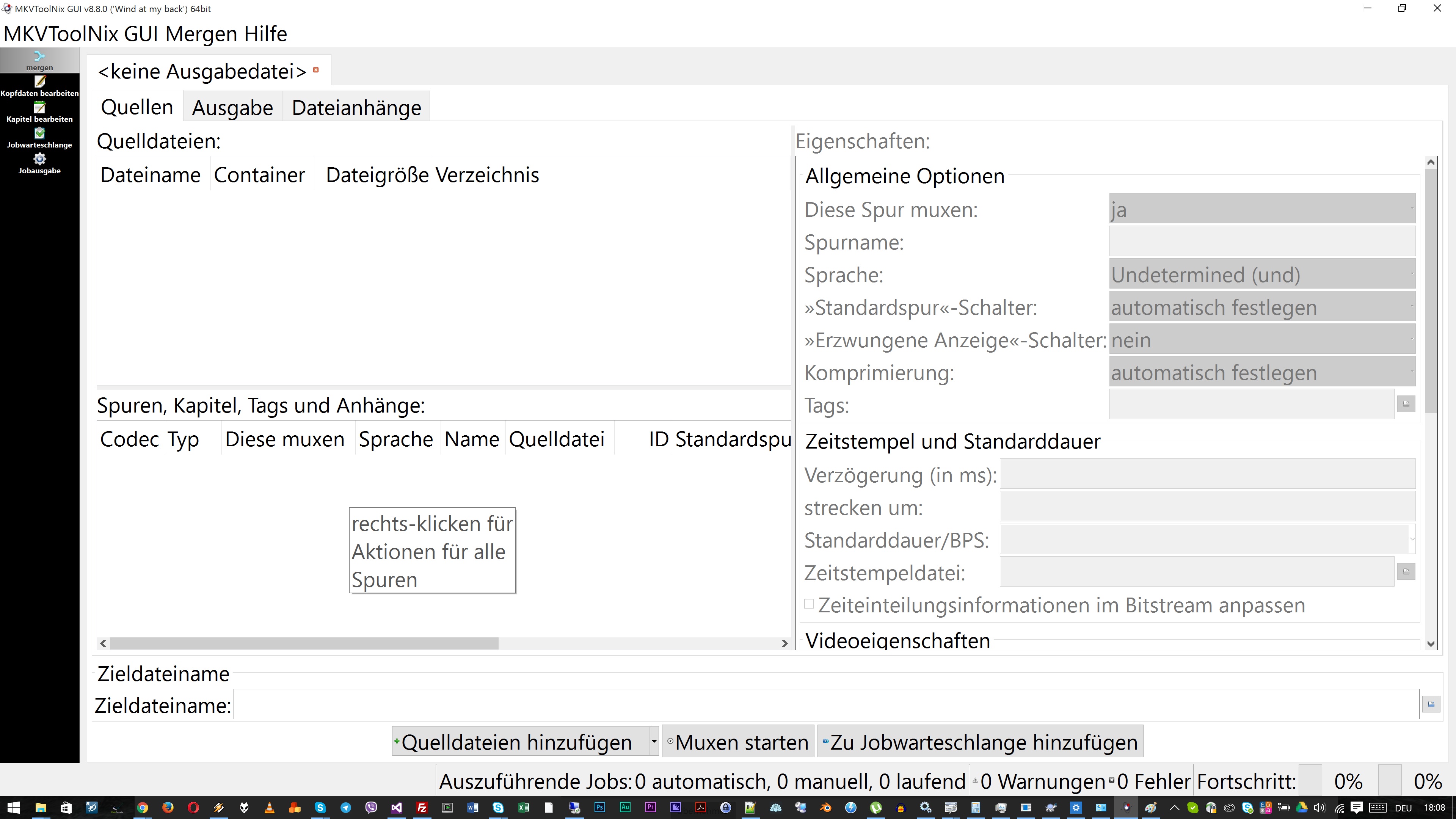1456x819 pixels.
Task: Show hidden system tray icons
Action: tap(1175, 808)
